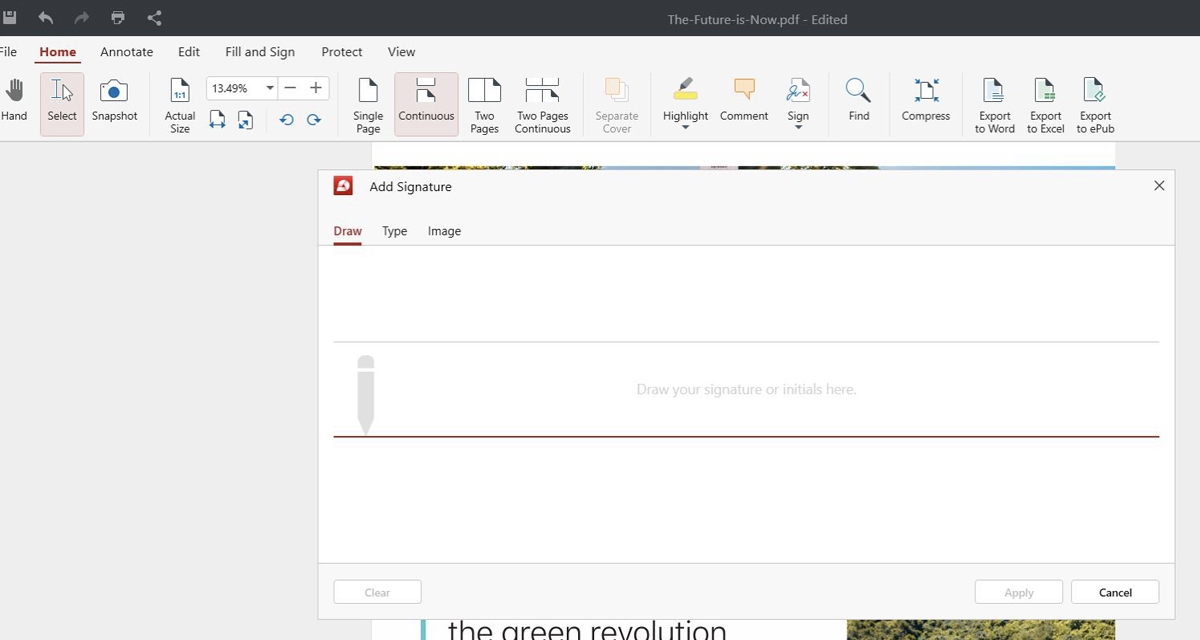Switch to Single Page view mode
This screenshot has width=1200, height=640.
click(367, 104)
